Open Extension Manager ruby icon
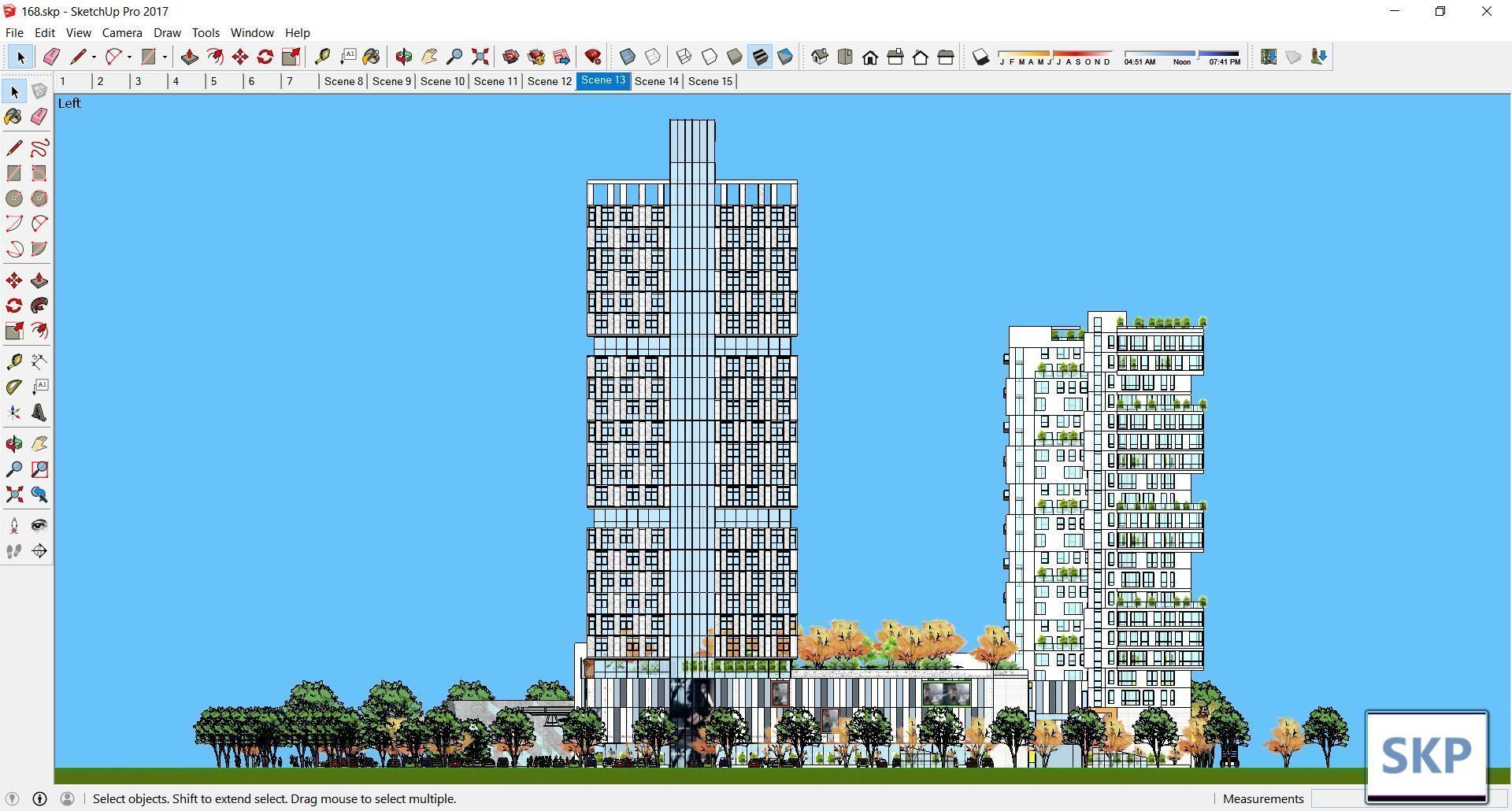Image resolution: width=1512 pixels, height=811 pixels. [593, 57]
